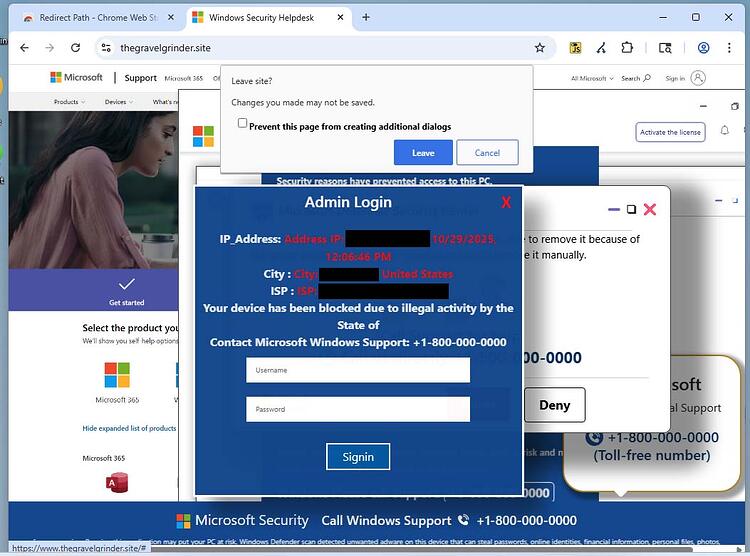Select the Windows Security Helpdesk tab

tap(268, 18)
